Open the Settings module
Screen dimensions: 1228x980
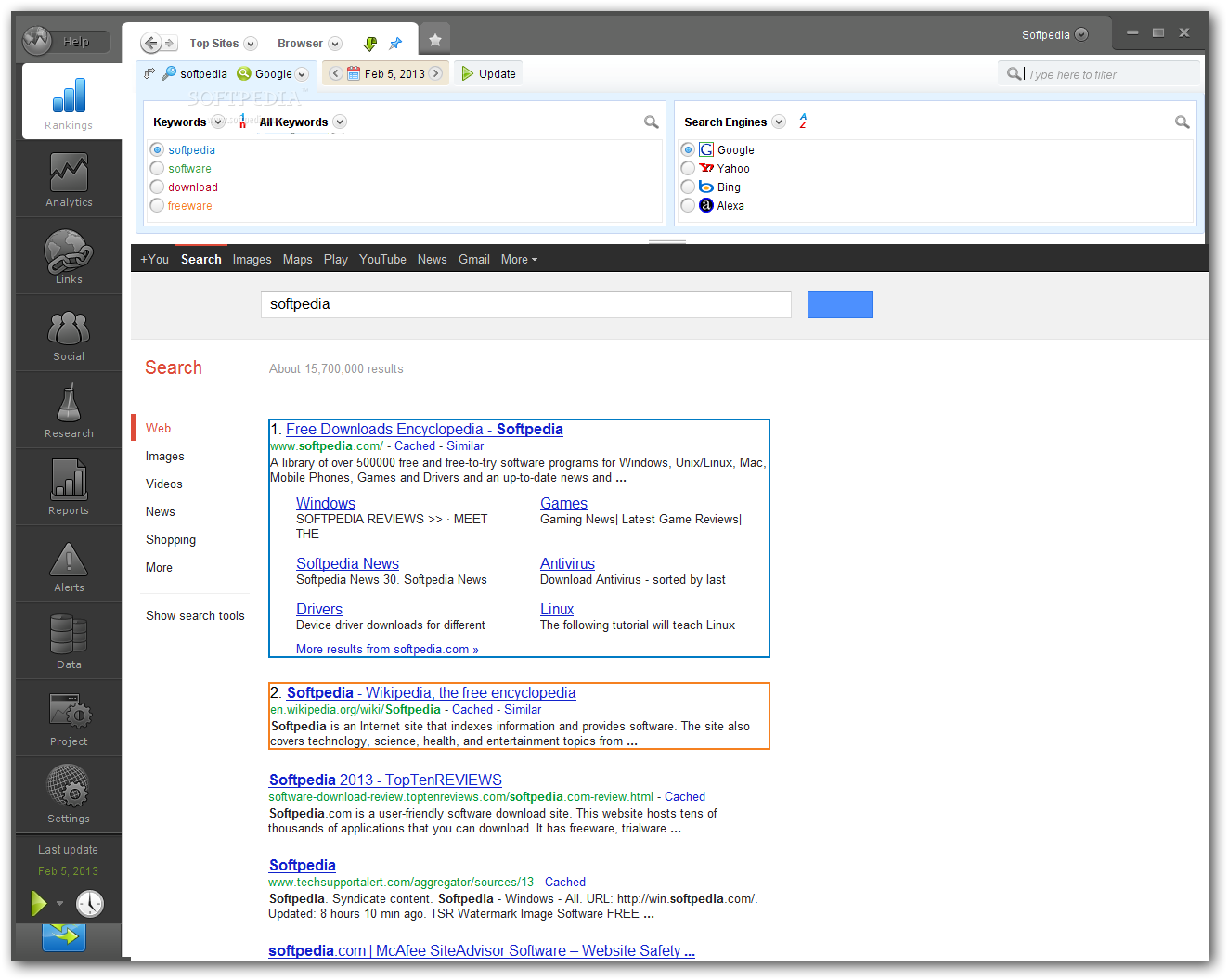pyautogui.click(x=69, y=795)
